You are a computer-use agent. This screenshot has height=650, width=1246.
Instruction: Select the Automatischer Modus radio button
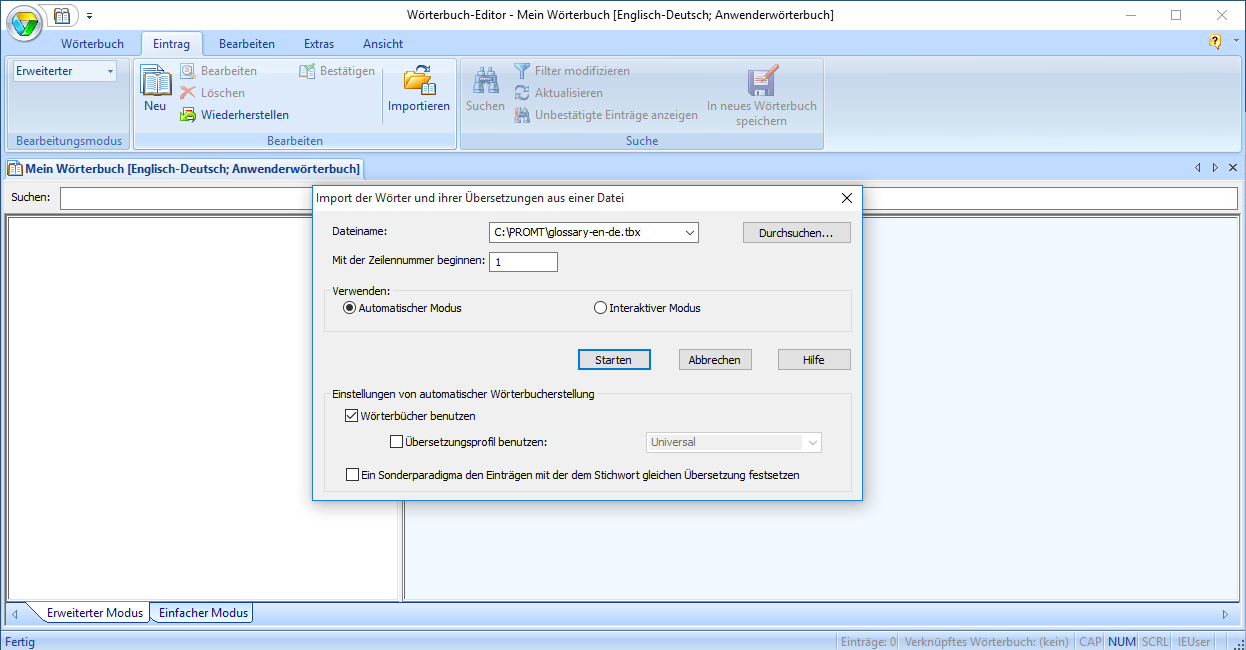tap(350, 308)
